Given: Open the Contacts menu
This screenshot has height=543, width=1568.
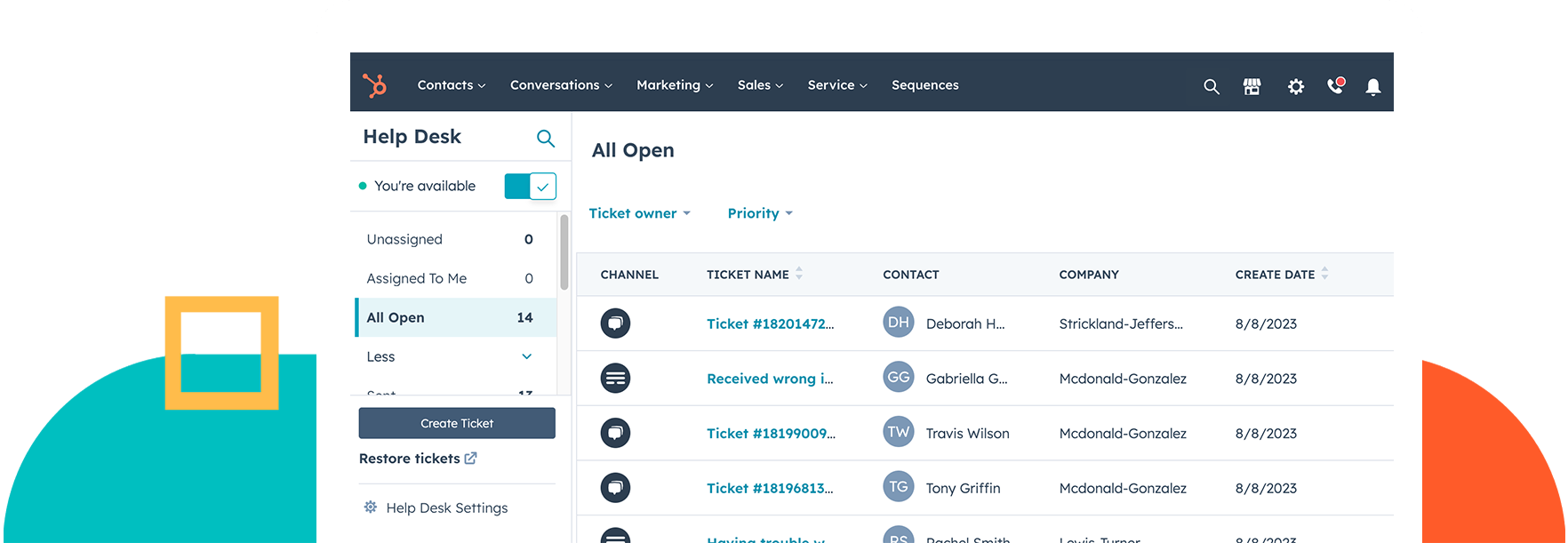Looking at the screenshot, I should pyautogui.click(x=452, y=85).
